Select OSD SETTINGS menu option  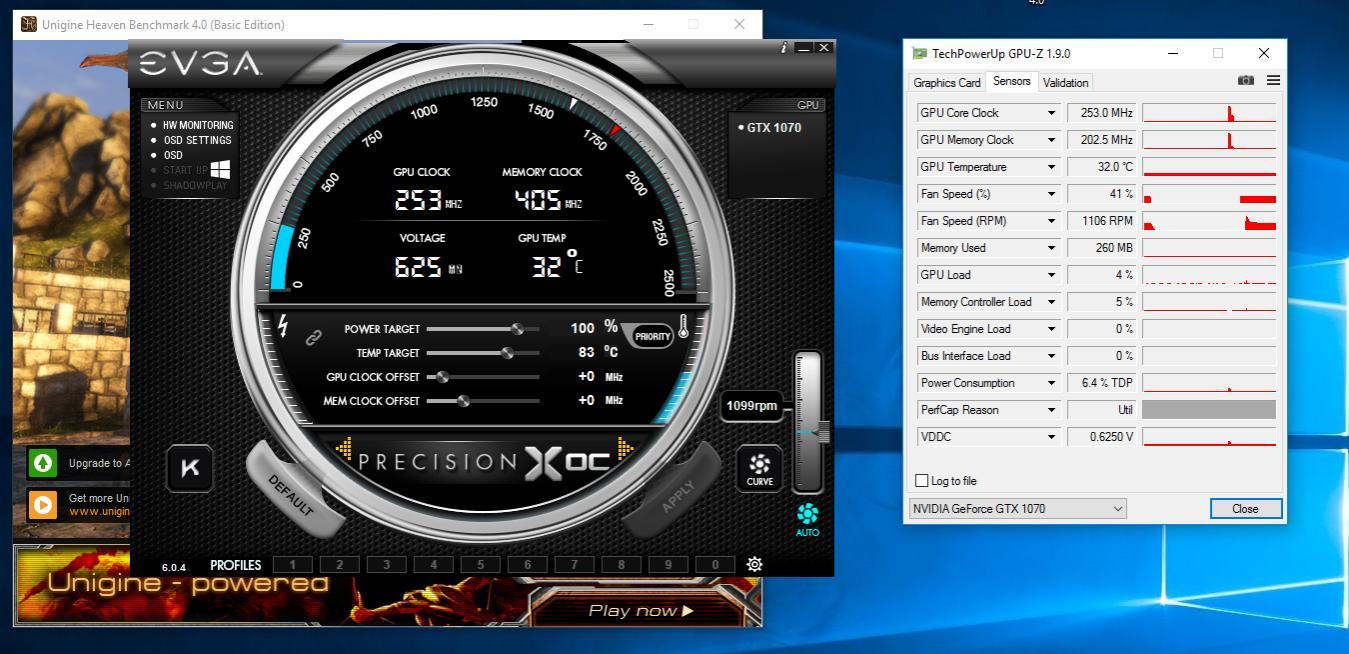click(197, 140)
